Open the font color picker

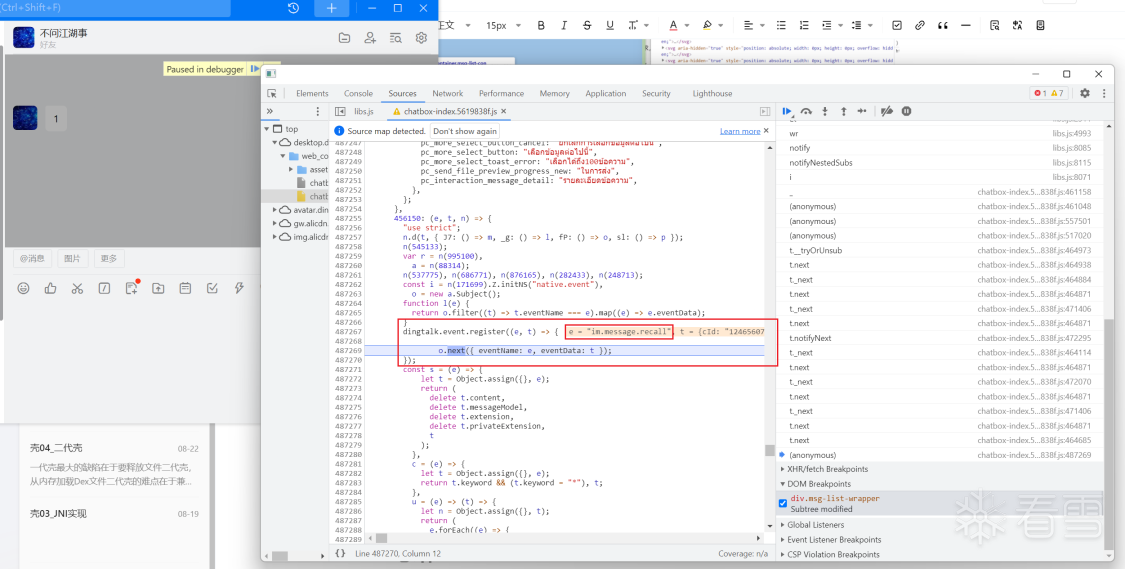click(673, 25)
